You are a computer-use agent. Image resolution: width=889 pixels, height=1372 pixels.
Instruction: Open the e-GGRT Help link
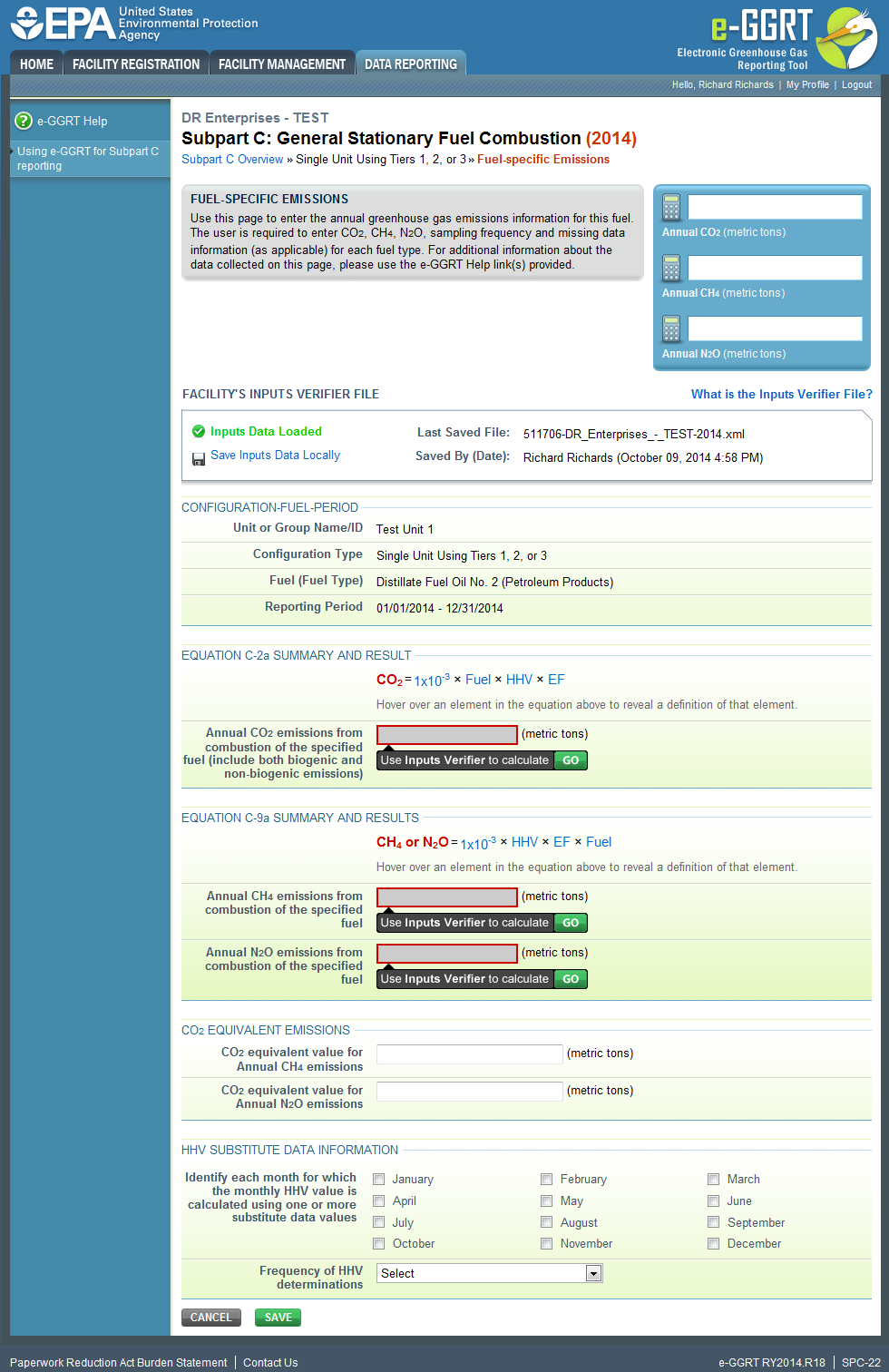72,121
